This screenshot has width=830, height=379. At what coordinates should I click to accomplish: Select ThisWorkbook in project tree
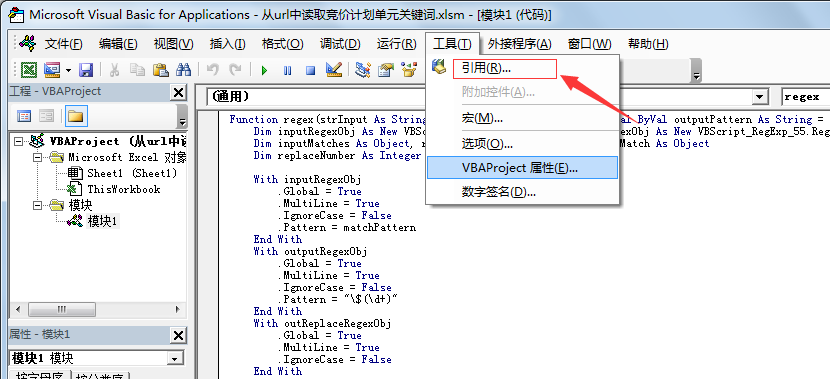[x=123, y=189]
